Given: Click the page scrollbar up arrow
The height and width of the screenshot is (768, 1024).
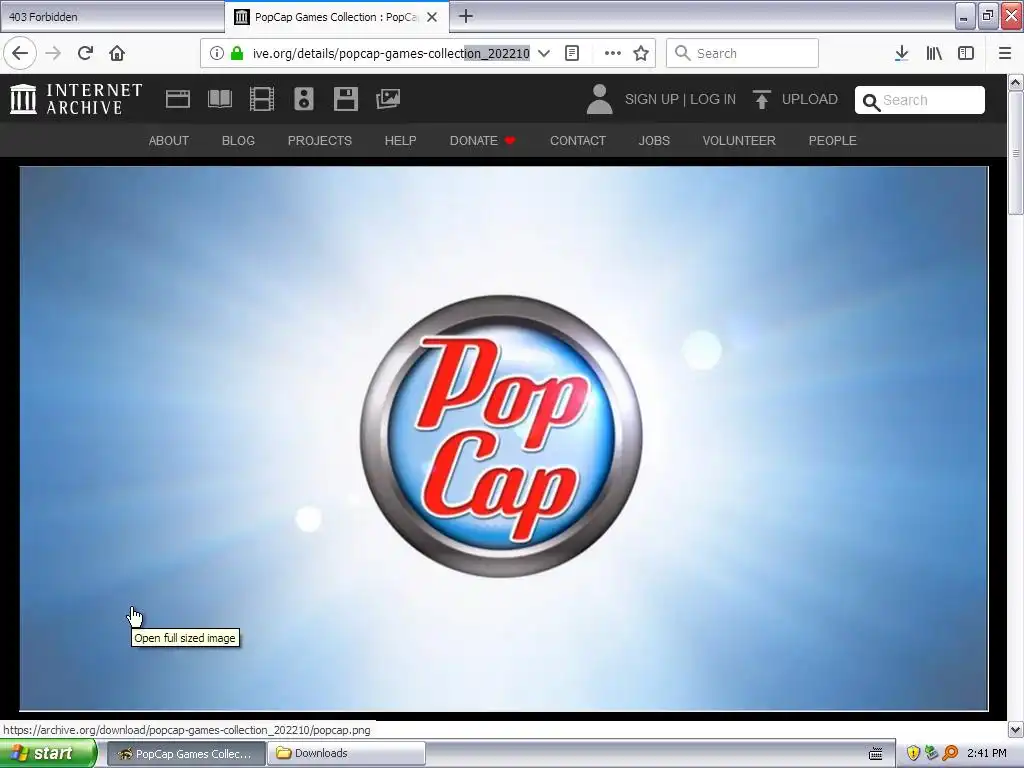Looking at the screenshot, I should (x=1015, y=83).
